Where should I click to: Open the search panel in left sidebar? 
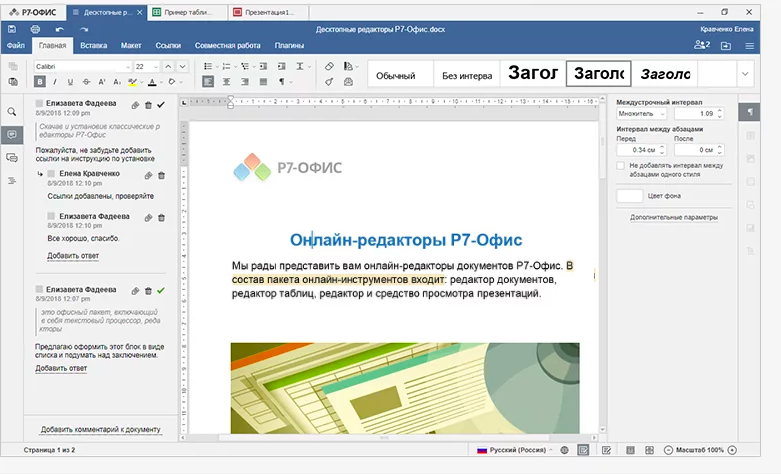click(12, 112)
